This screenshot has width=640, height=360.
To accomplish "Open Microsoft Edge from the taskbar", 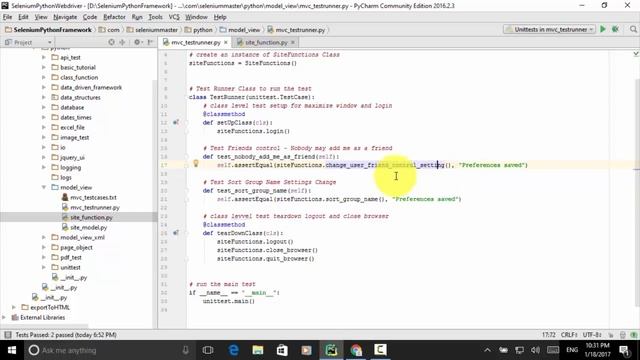I will point(233,350).
